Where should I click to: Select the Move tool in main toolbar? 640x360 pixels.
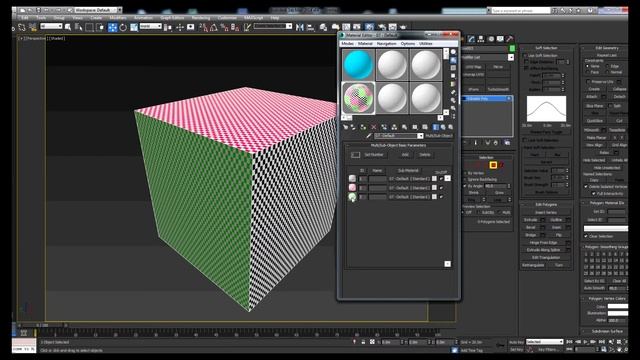(x=112, y=27)
